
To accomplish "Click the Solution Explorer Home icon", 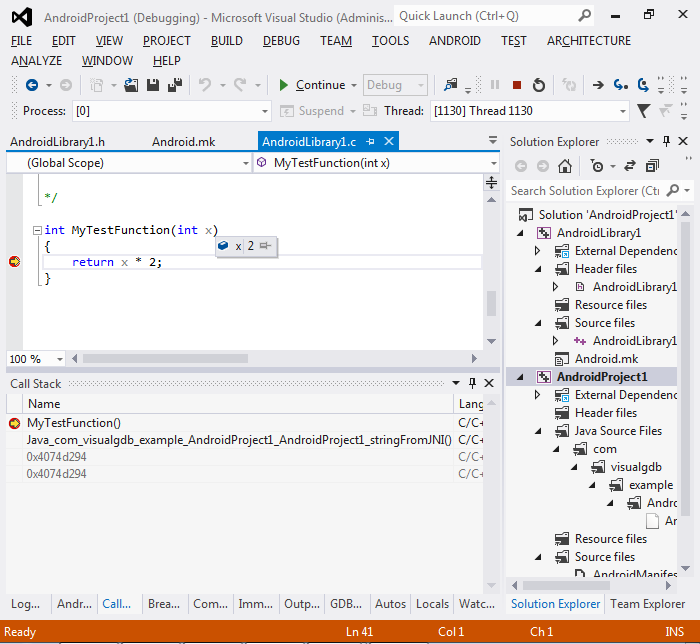I will point(565,166).
